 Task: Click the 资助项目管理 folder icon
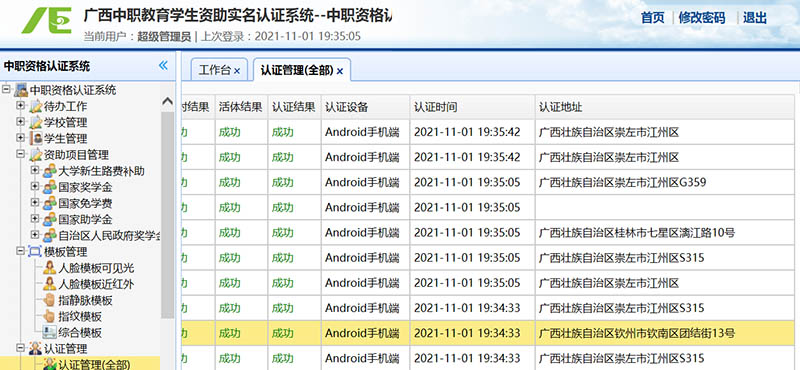tap(36, 155)
